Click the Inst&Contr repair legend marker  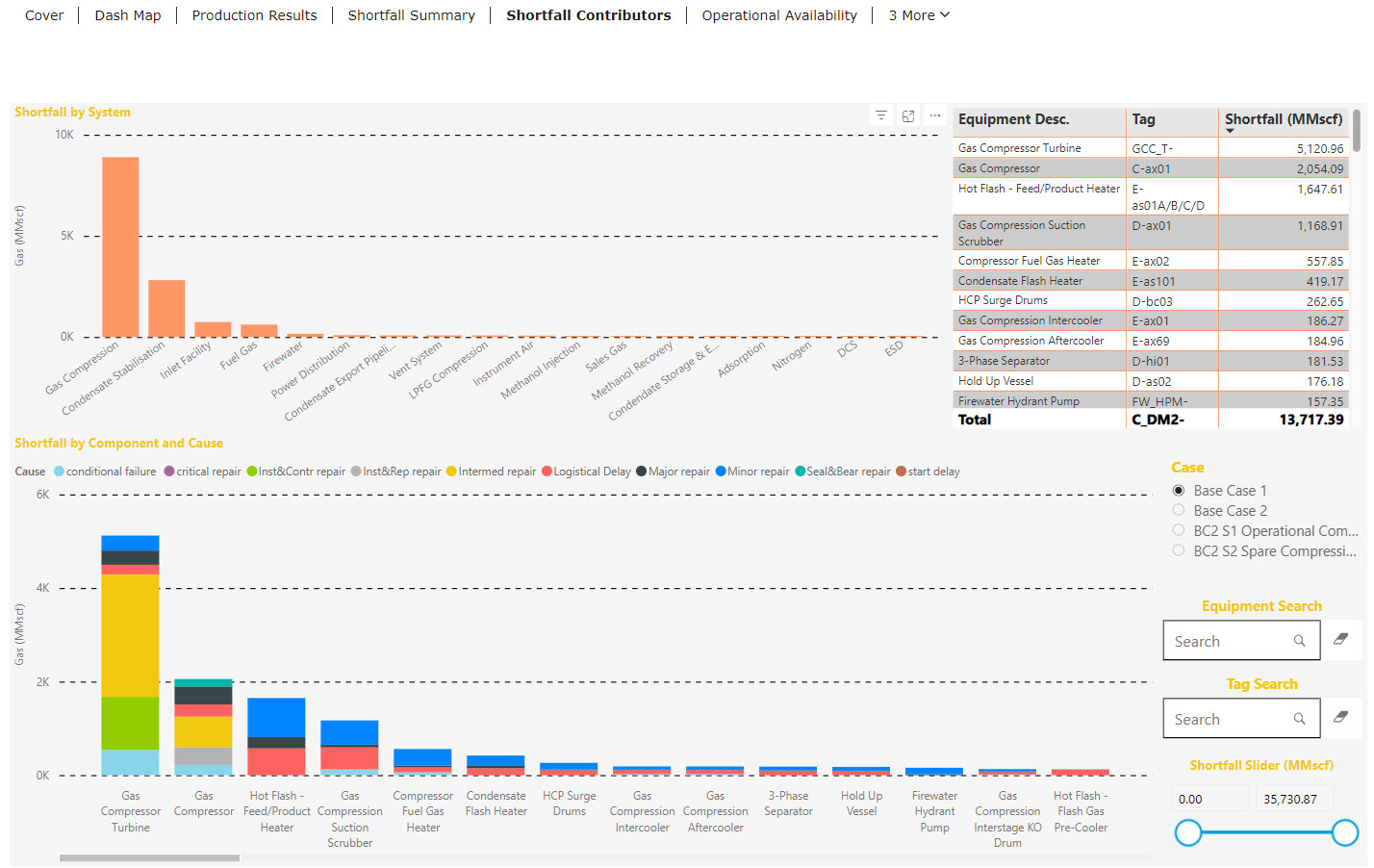click(x=251, y=472)
